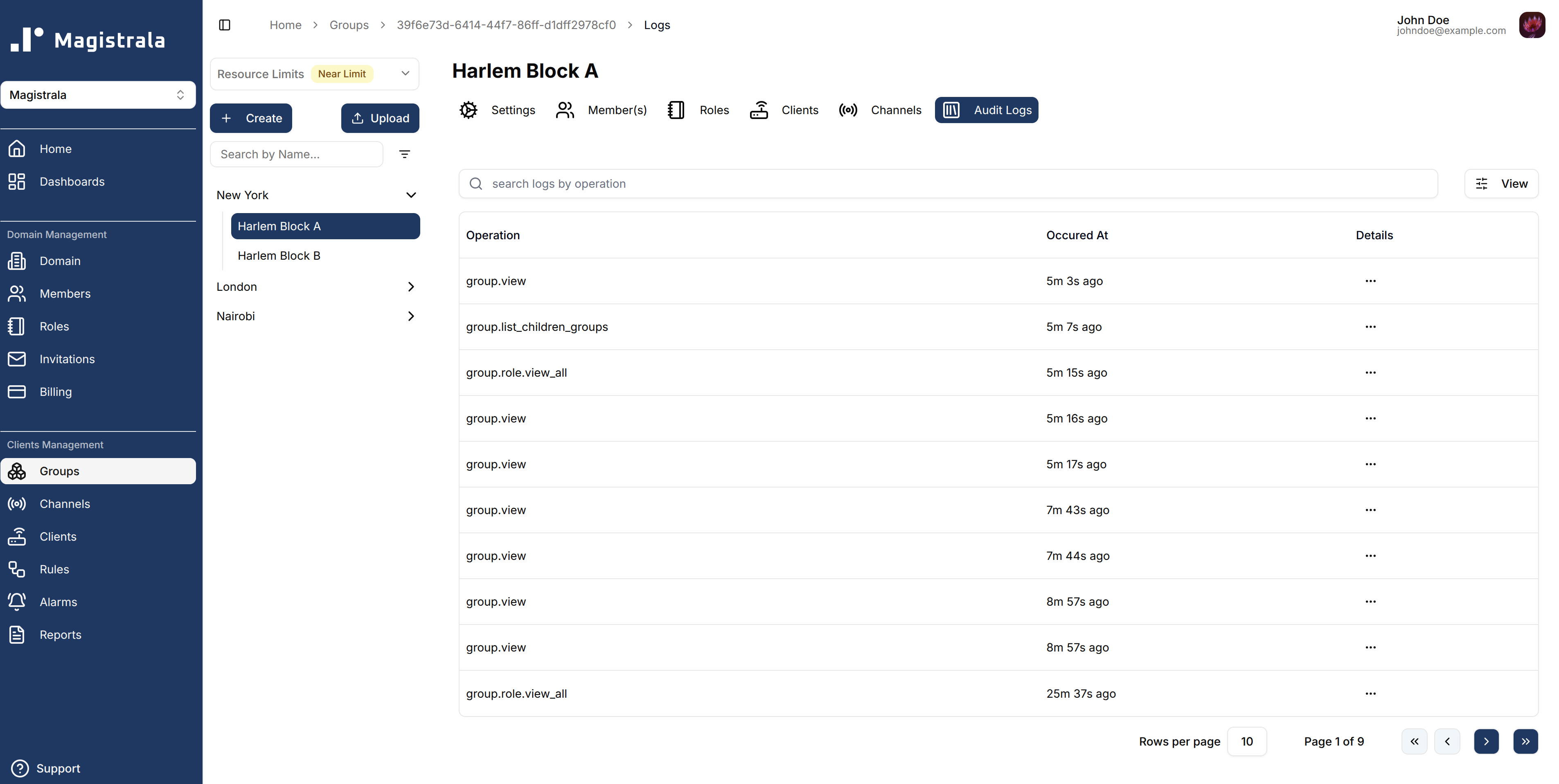
Task: Click the Upload button
Action: 380,118
